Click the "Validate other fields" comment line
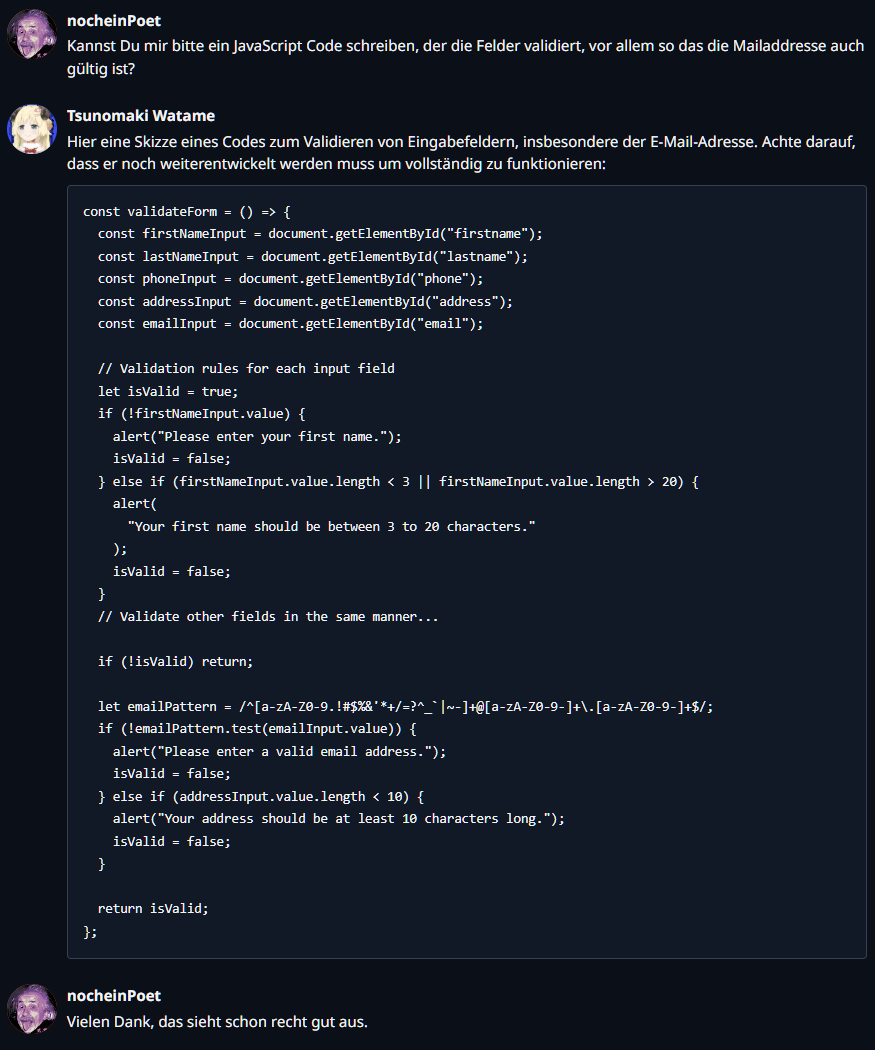This screenshot has height=1050, width=875. [x=268, y=616]
